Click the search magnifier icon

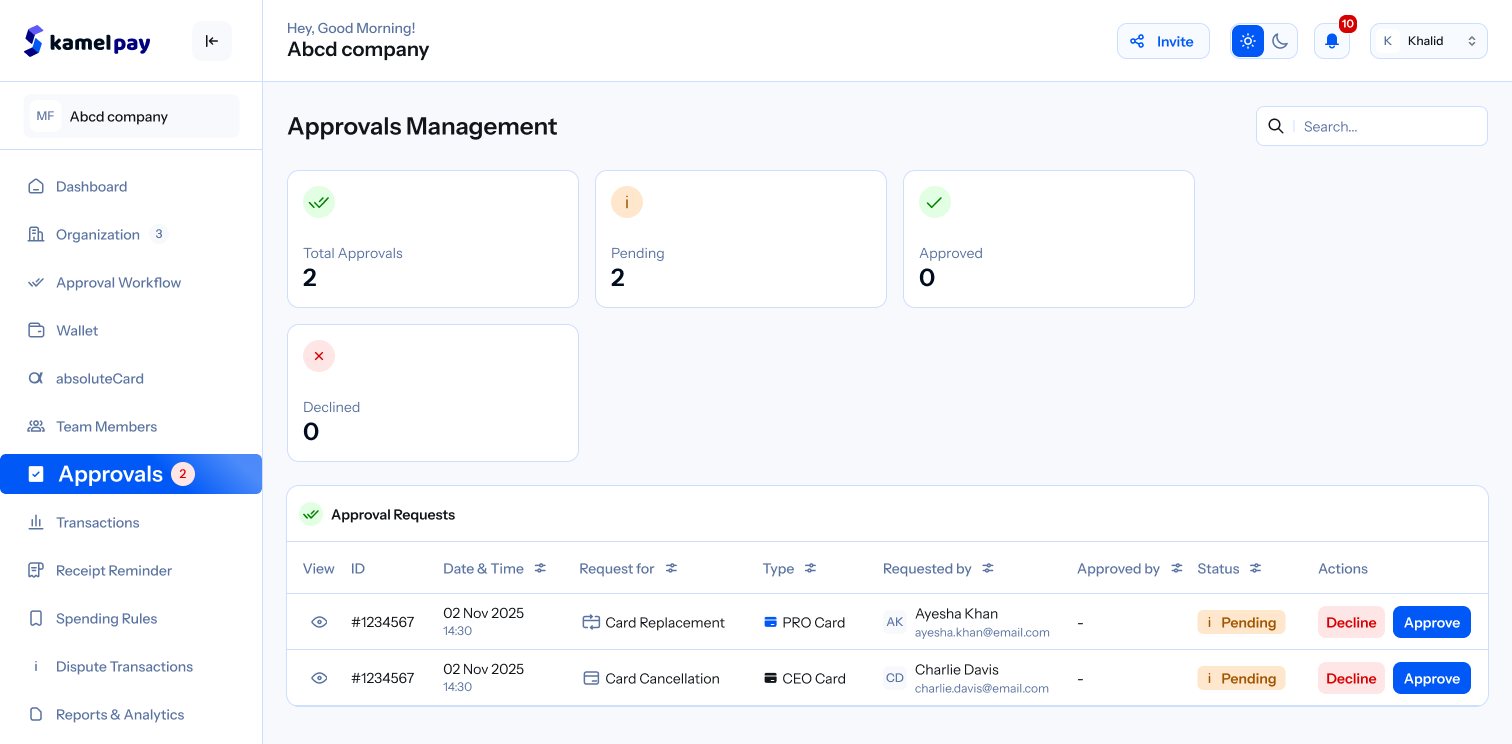point(1276,126)
